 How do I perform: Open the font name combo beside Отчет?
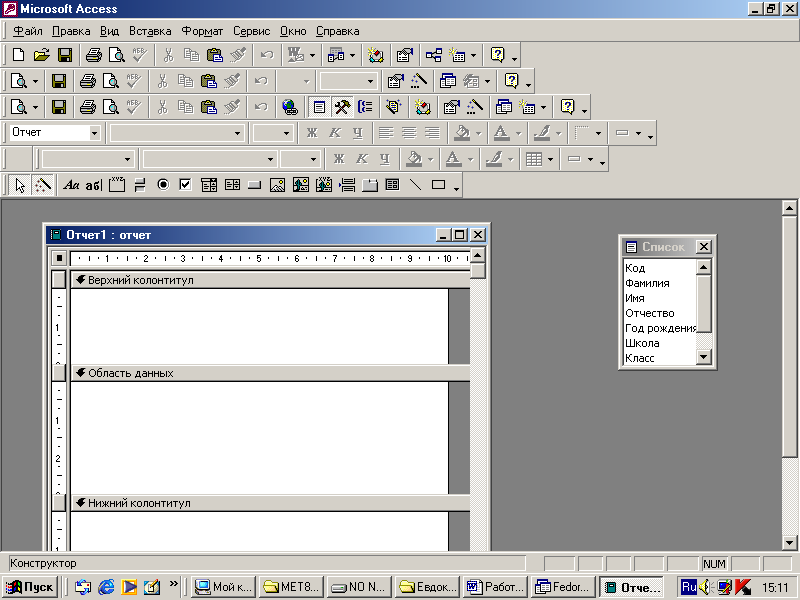(x=177, y=133)
